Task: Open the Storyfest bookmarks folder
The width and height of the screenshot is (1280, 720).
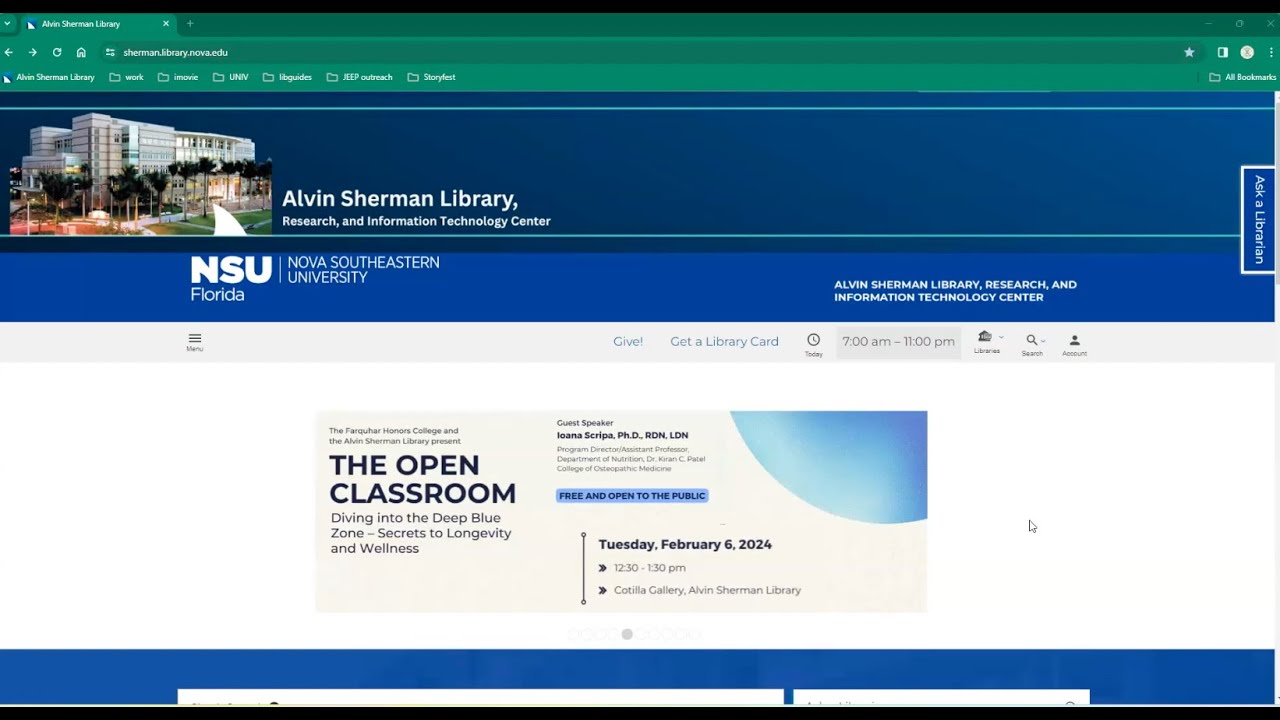Action: point(432,77)
